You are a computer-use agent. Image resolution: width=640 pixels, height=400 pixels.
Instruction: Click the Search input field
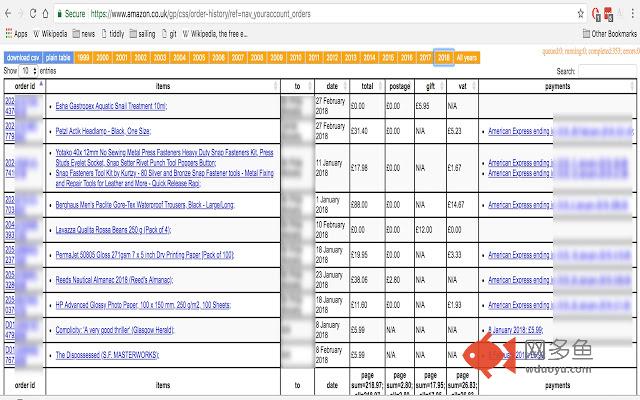607,71
